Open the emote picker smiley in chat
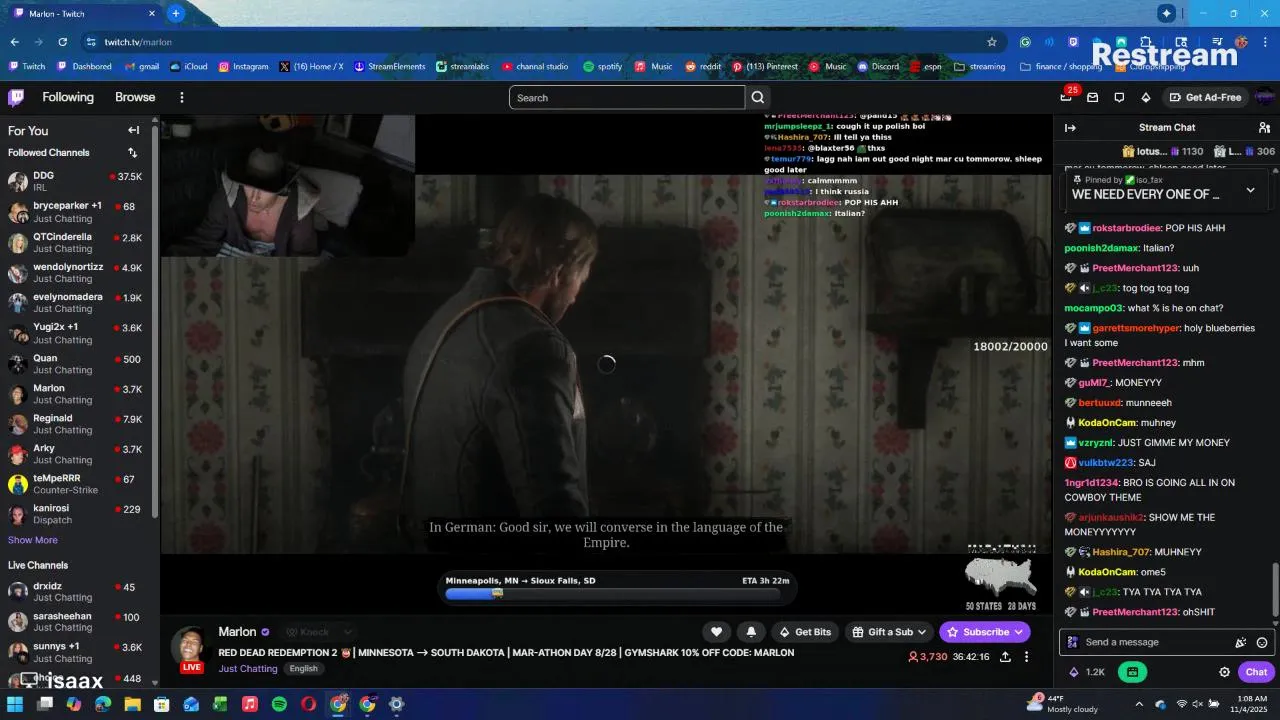Screen dimensions: 1280x720 tap(1262, 642)
